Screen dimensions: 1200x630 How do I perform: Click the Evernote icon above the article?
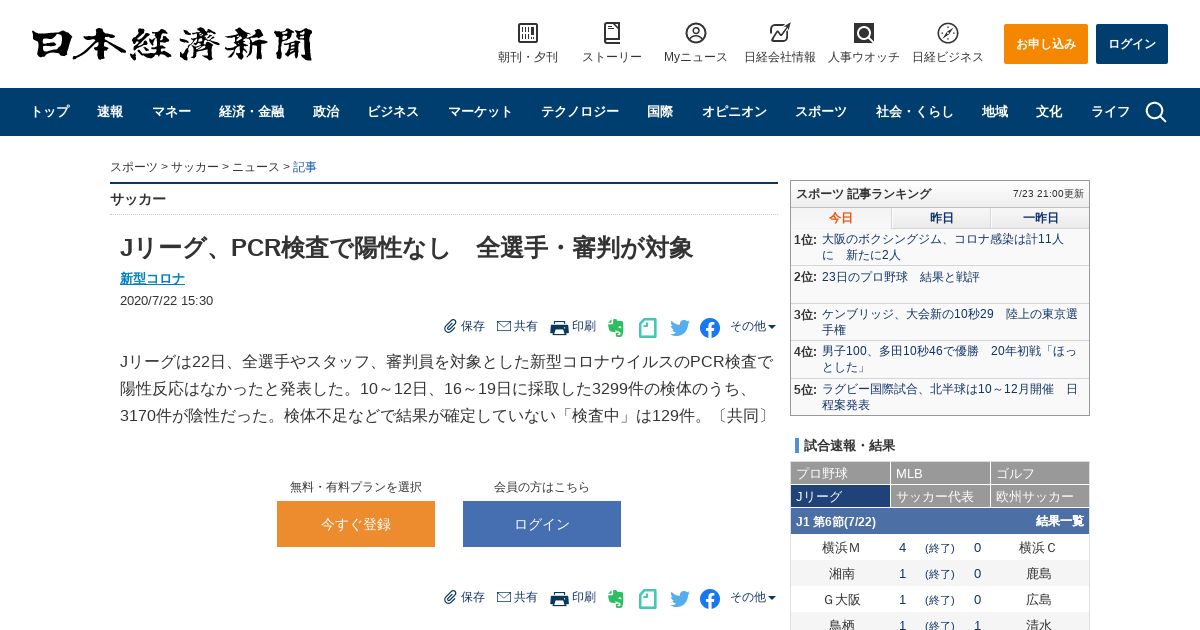click(616, 328)
